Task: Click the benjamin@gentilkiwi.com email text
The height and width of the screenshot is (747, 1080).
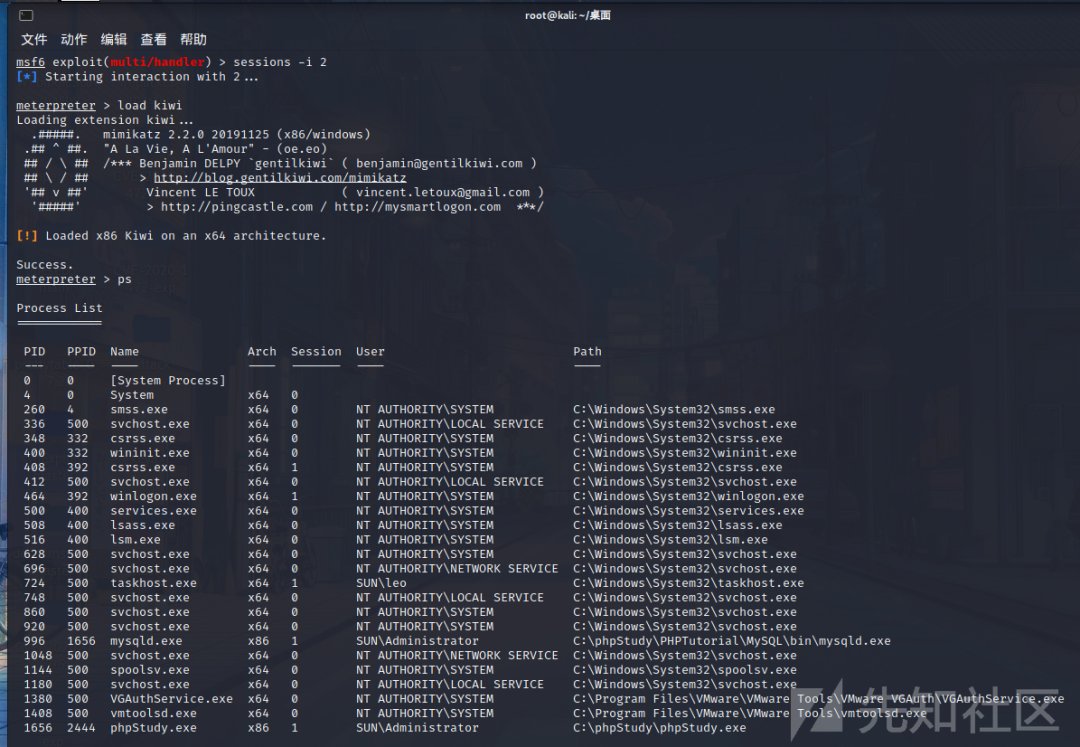Action: 439,163
